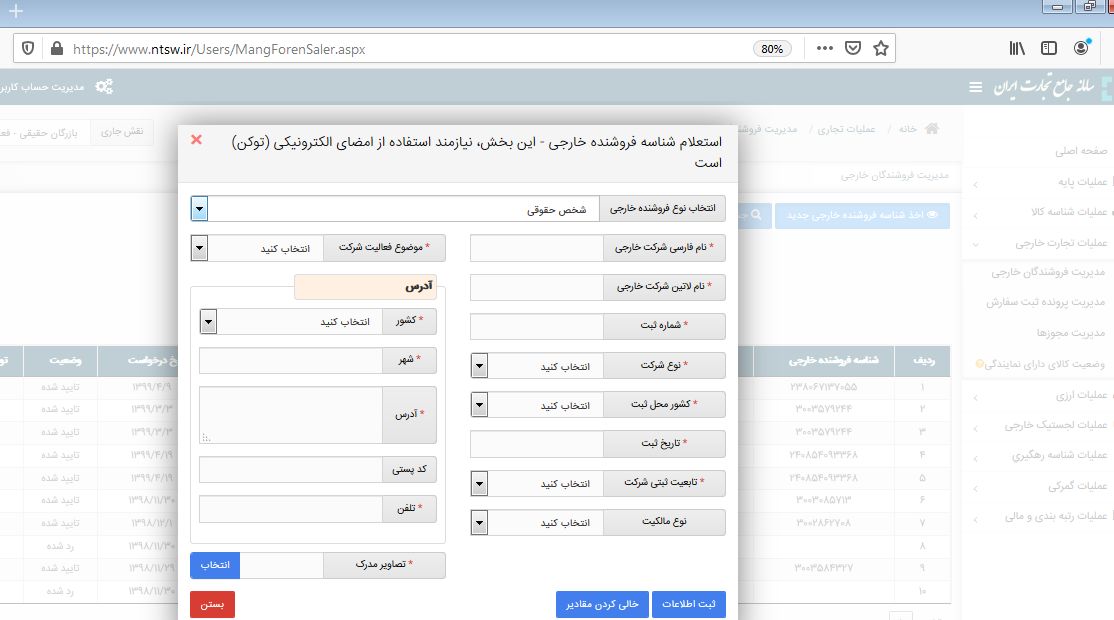Click the ردیف column header
1114x620 pixels.
click(x=923, y=361)
